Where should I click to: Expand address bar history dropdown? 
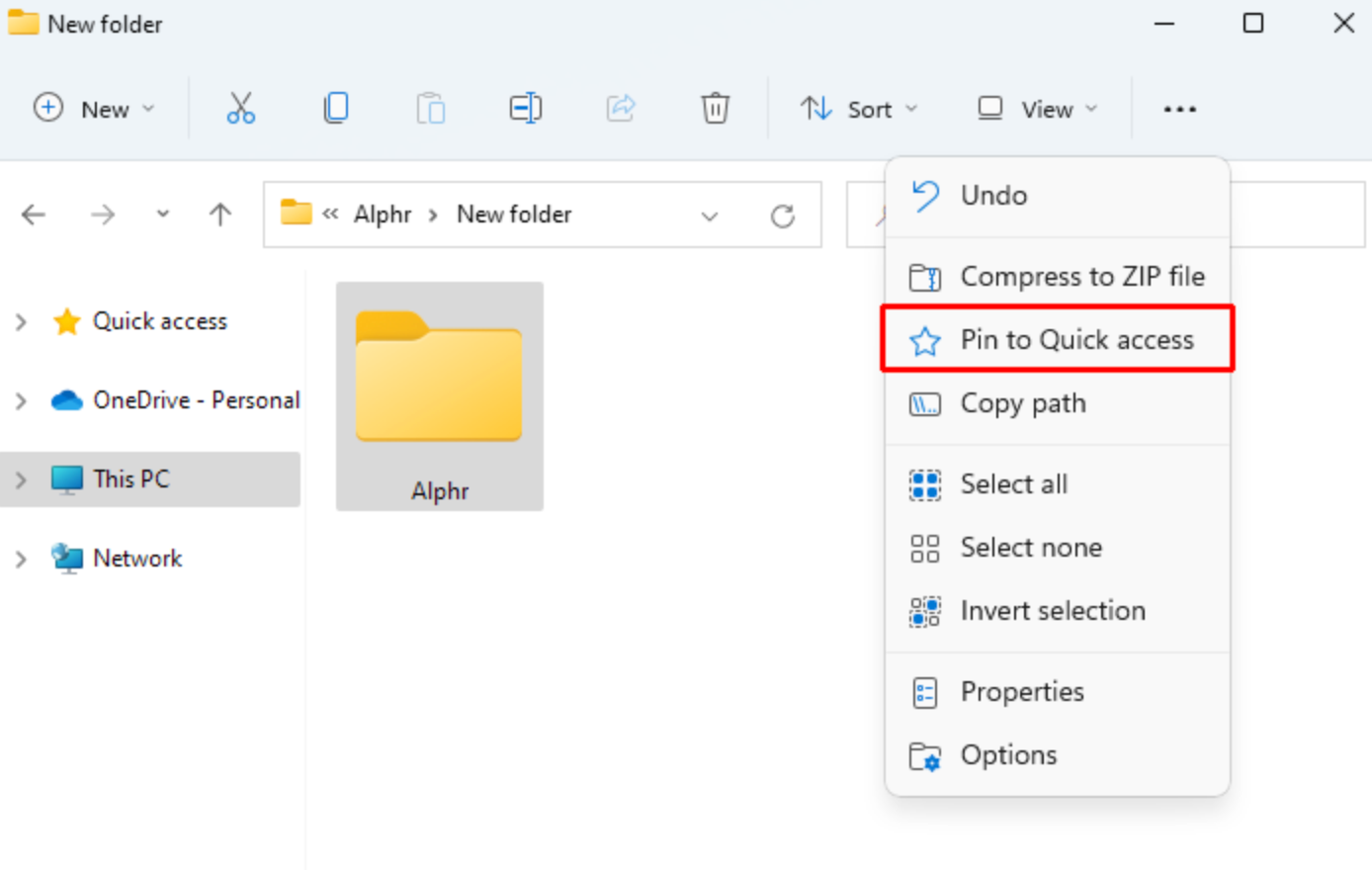tap(710, 216)
